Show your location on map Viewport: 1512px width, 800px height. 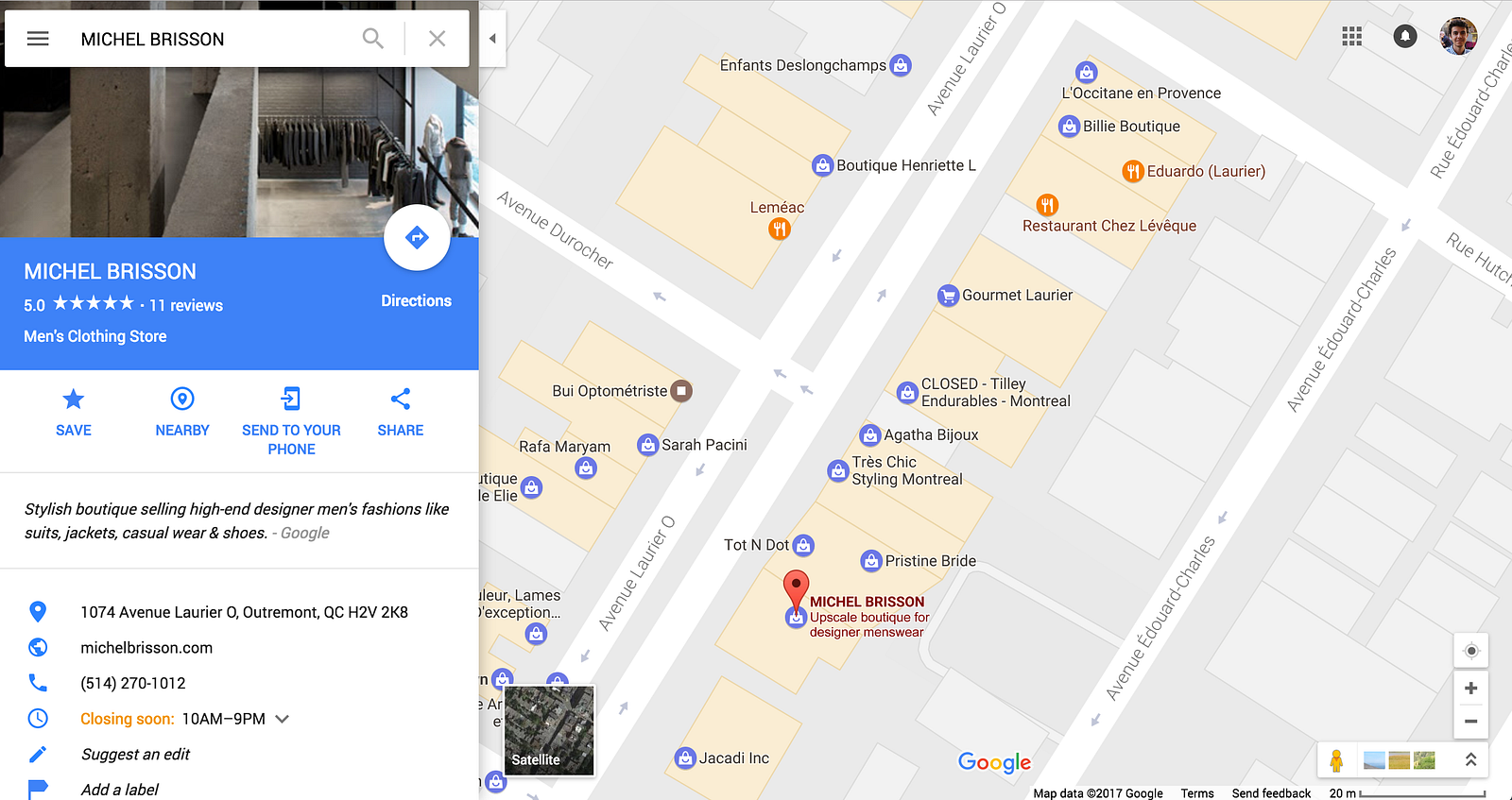[x=1470, y=651]
